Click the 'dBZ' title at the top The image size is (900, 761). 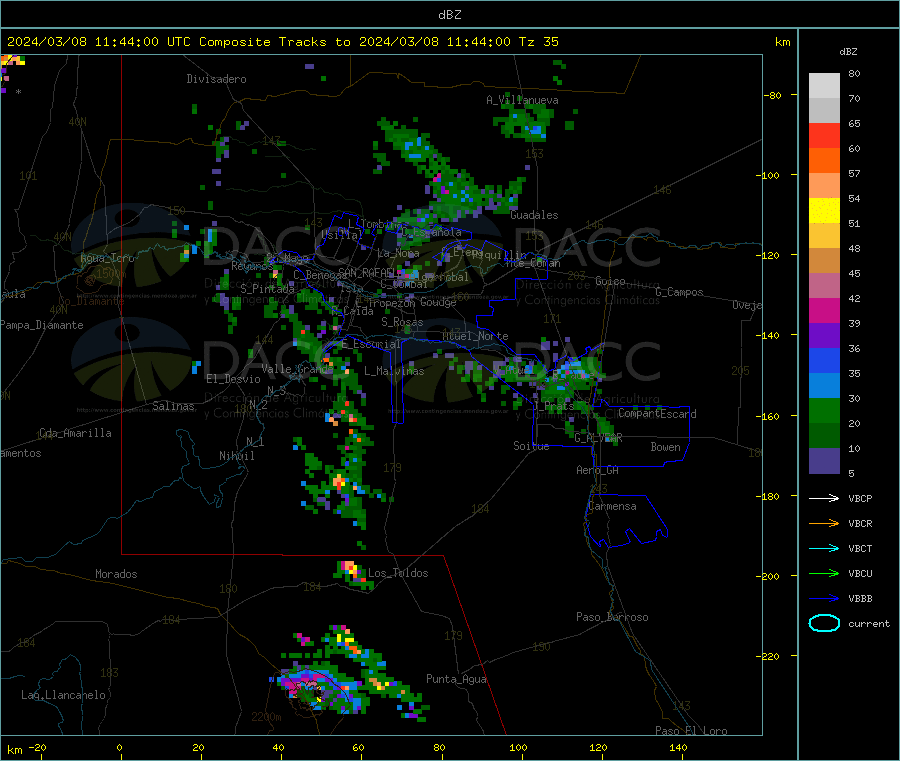click(449, 15)
